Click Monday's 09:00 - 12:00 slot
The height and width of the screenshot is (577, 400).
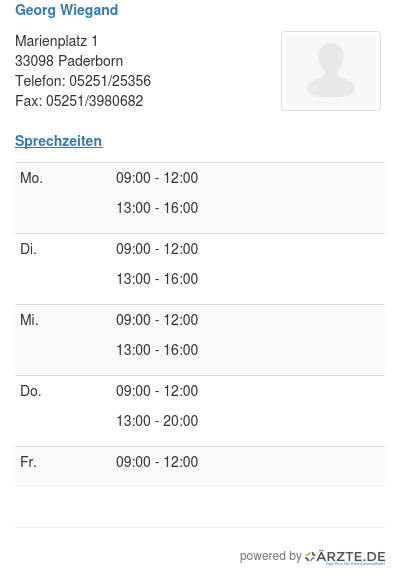coord(157,178)
